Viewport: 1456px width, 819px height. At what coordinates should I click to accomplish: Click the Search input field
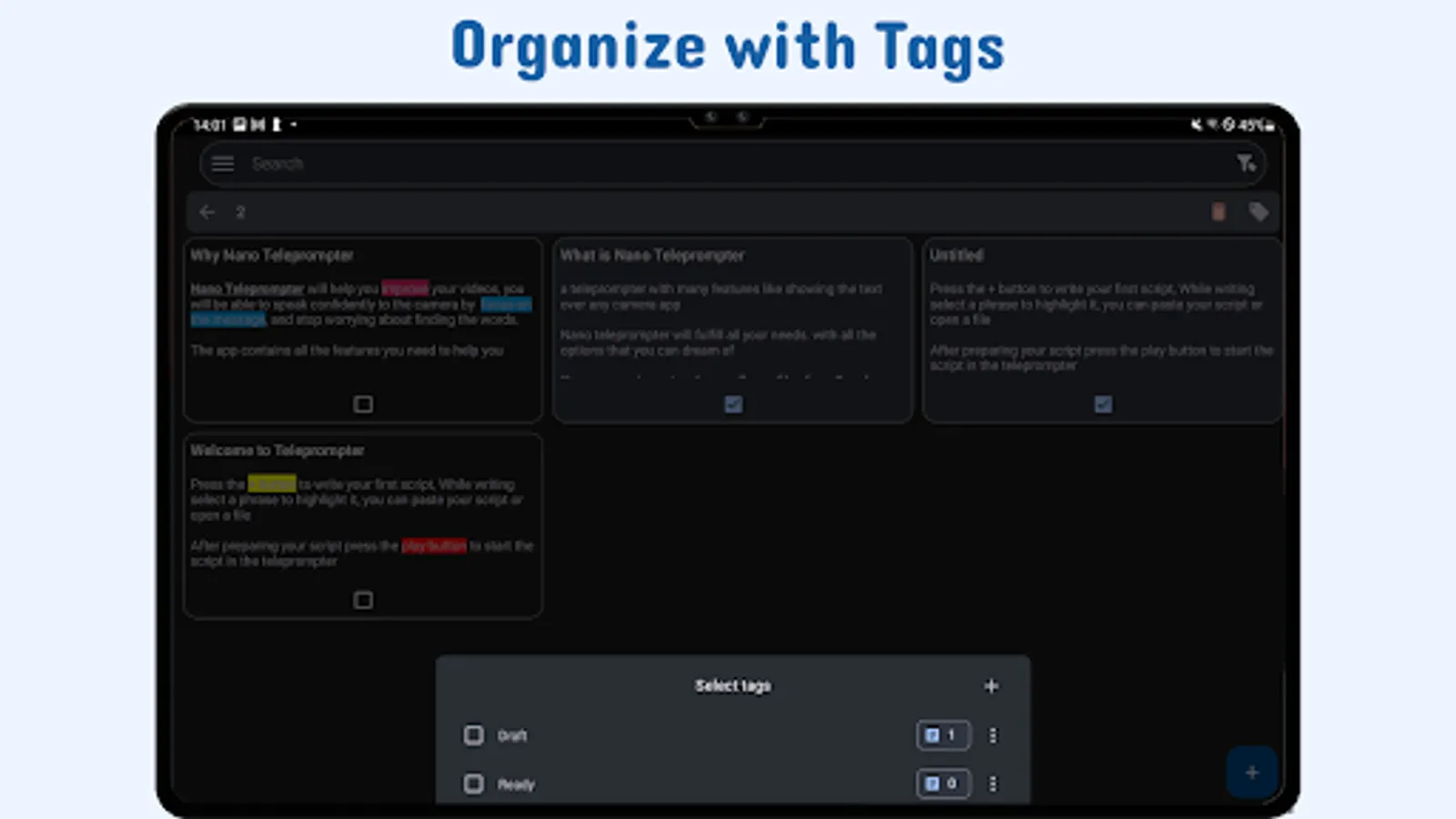[x=733, y=164]
